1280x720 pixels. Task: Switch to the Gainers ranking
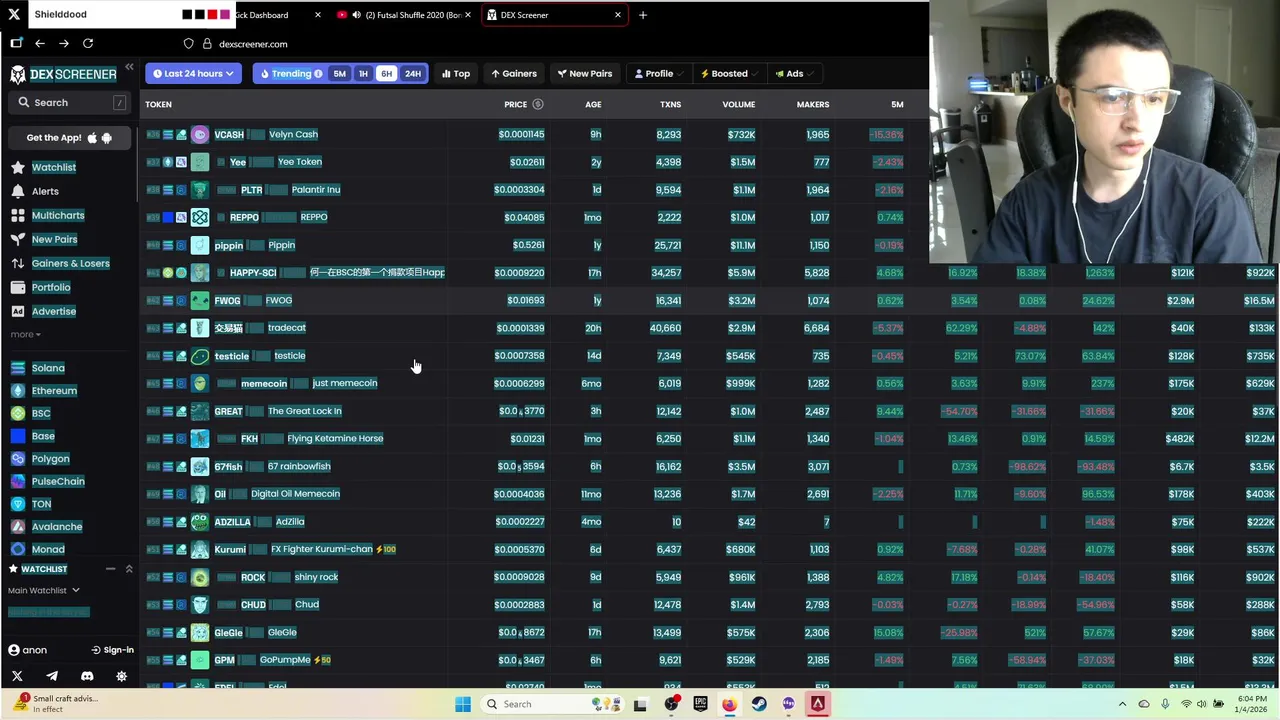click(x=513, y=73)
